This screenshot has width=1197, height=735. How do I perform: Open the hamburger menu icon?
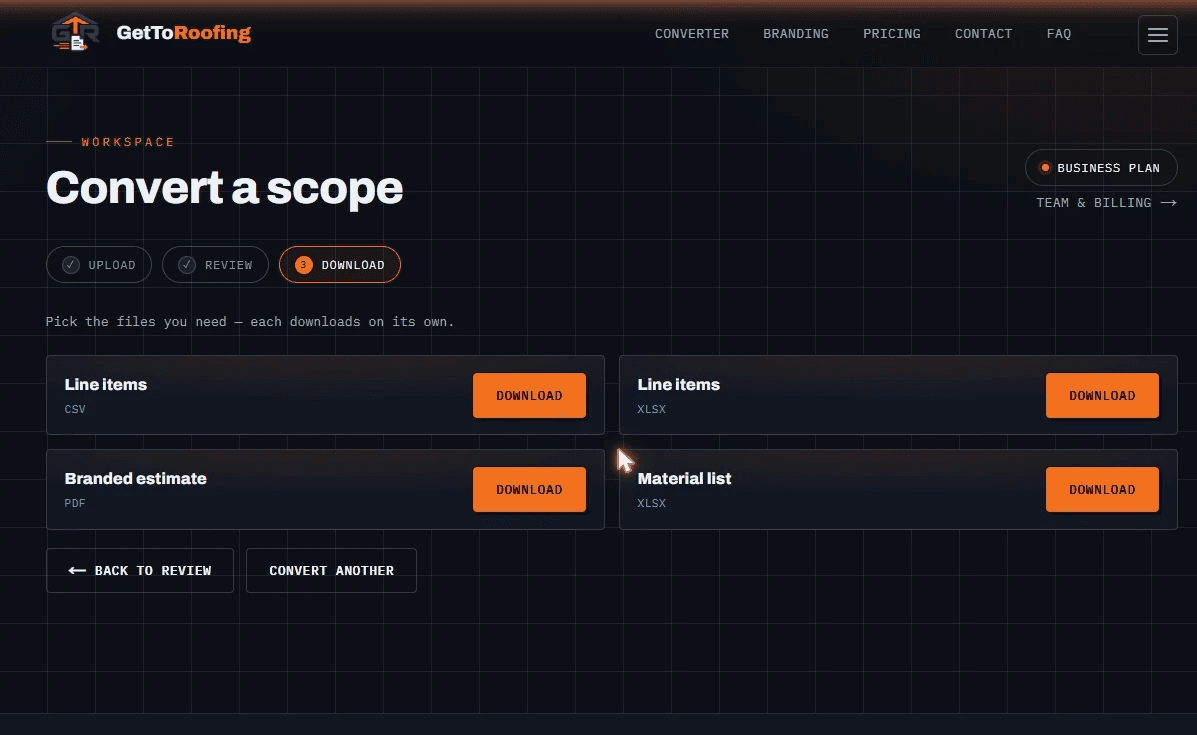pyautogui.click(x=1157, y=35)
